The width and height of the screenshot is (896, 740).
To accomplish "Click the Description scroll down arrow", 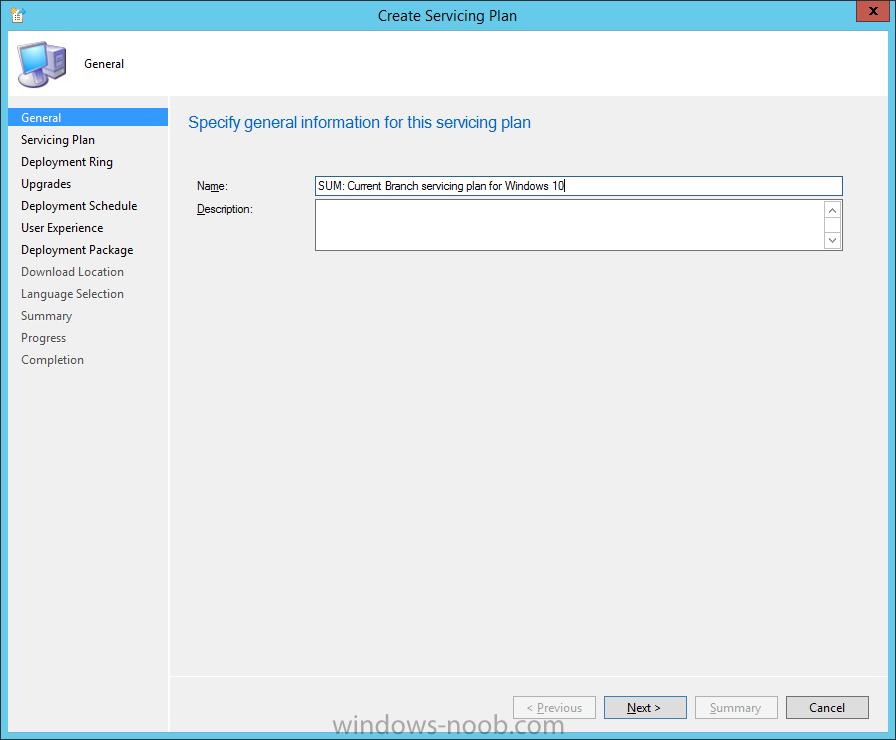I will click(x=833, y=240).
